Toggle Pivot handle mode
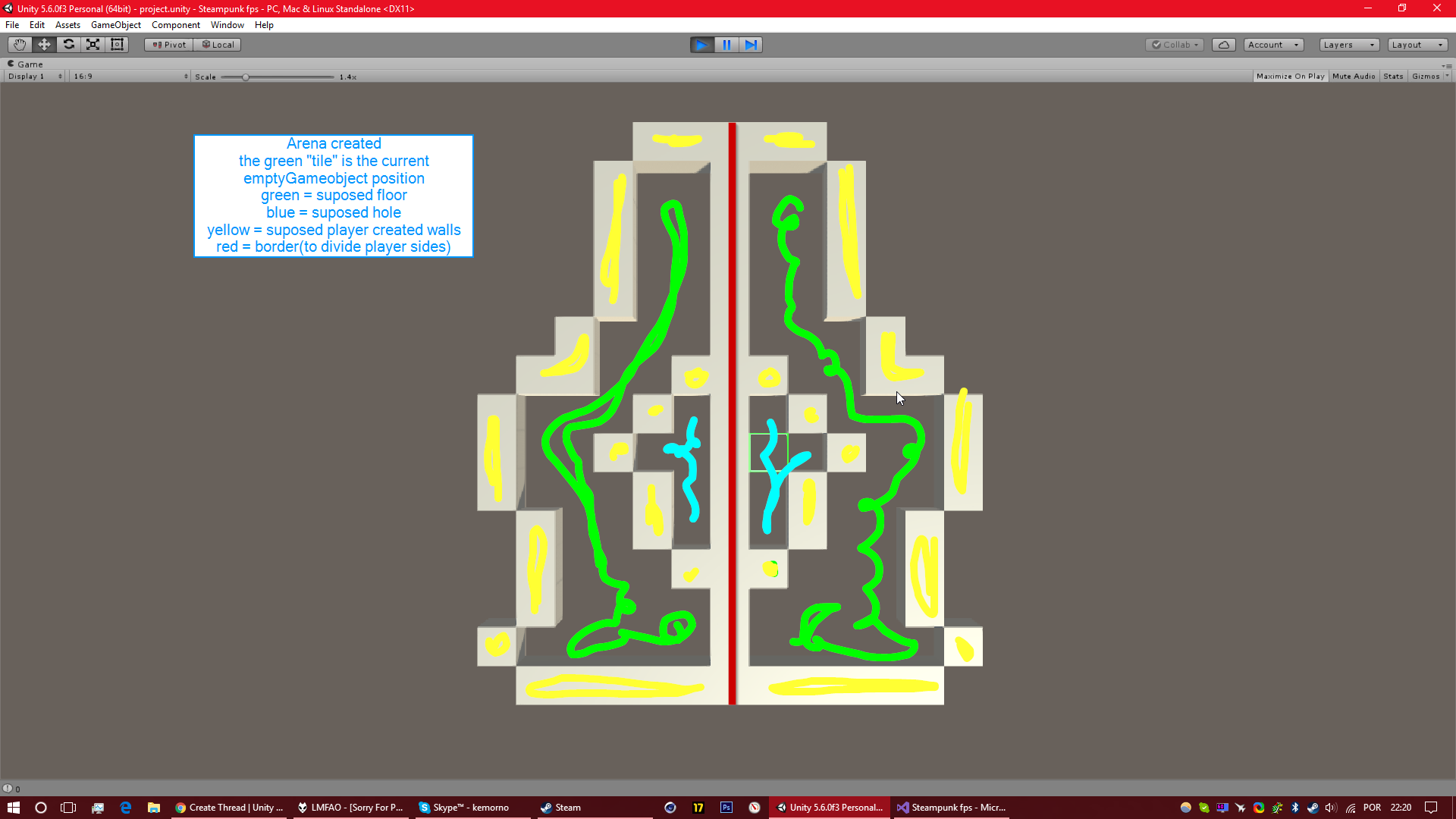The height and width of the screenshot is (819, 1456). tap(168, 44)
